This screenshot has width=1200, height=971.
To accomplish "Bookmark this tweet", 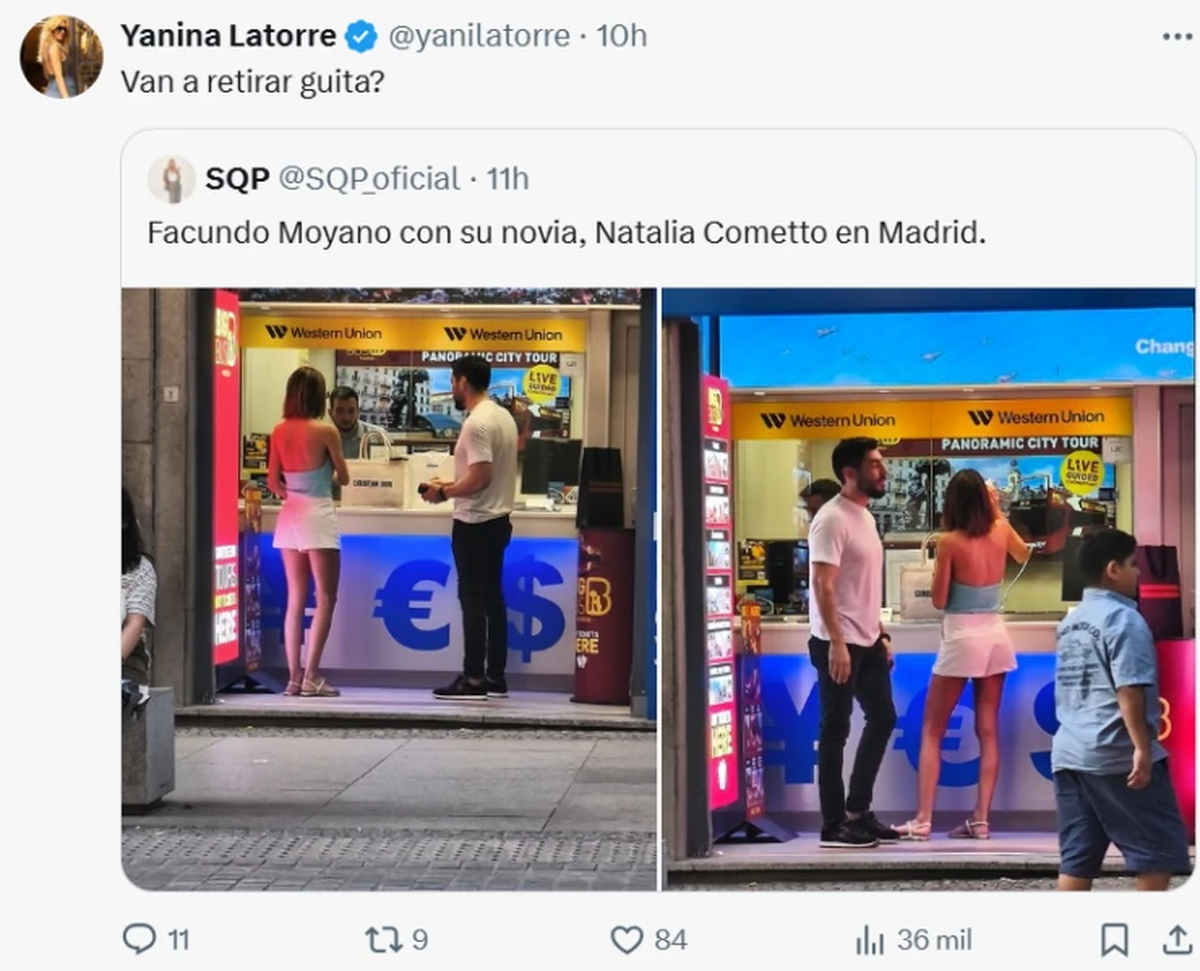I will point(1114,940).
